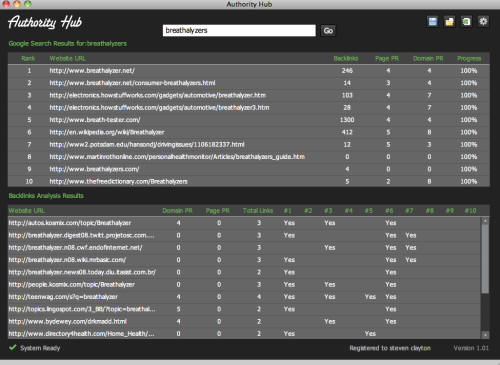Select the breathalyzer.digest08.twitt backlink row
This screenshot has height=365, width=500.
245,235
